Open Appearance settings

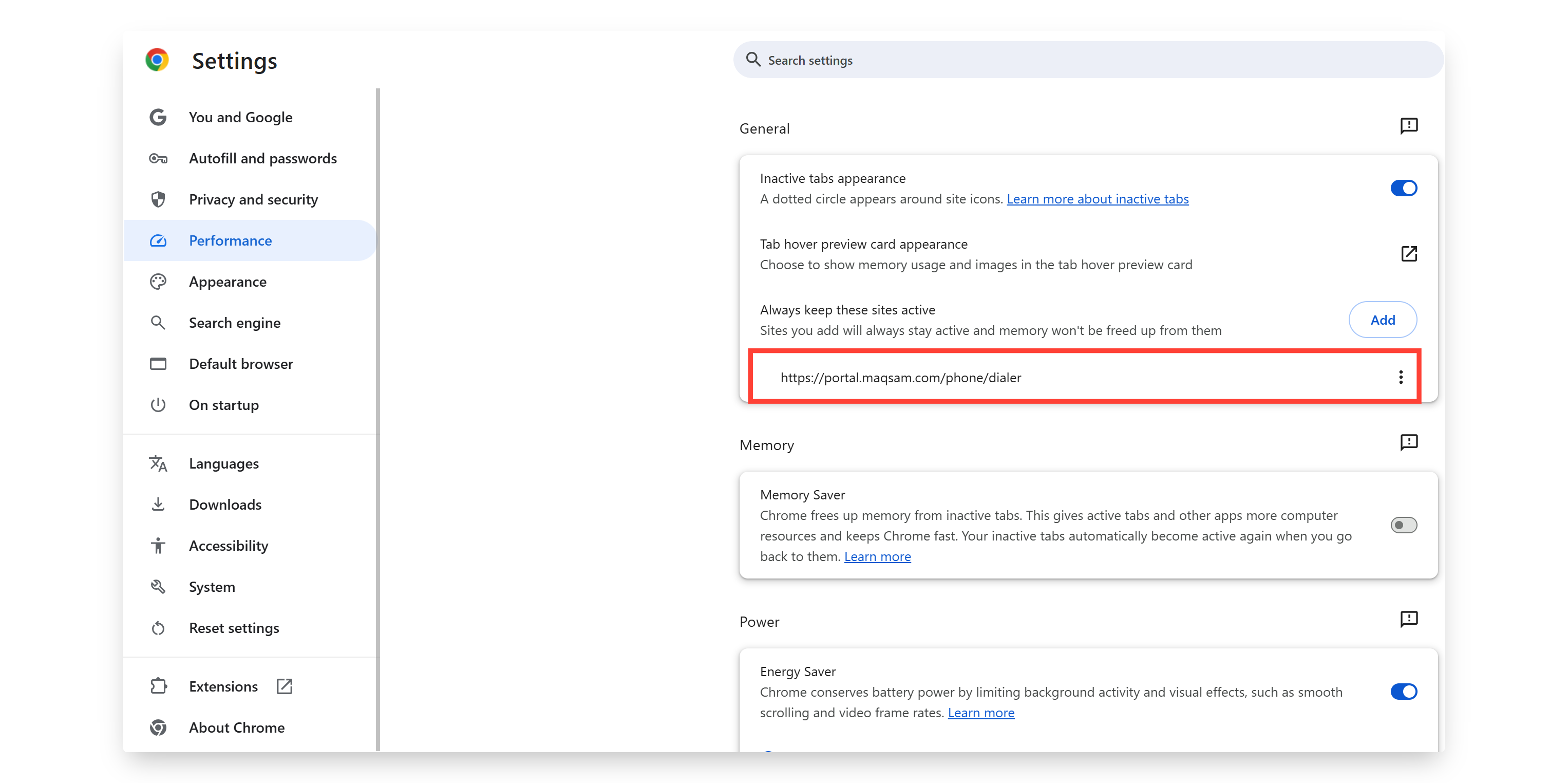click(250, 282)
